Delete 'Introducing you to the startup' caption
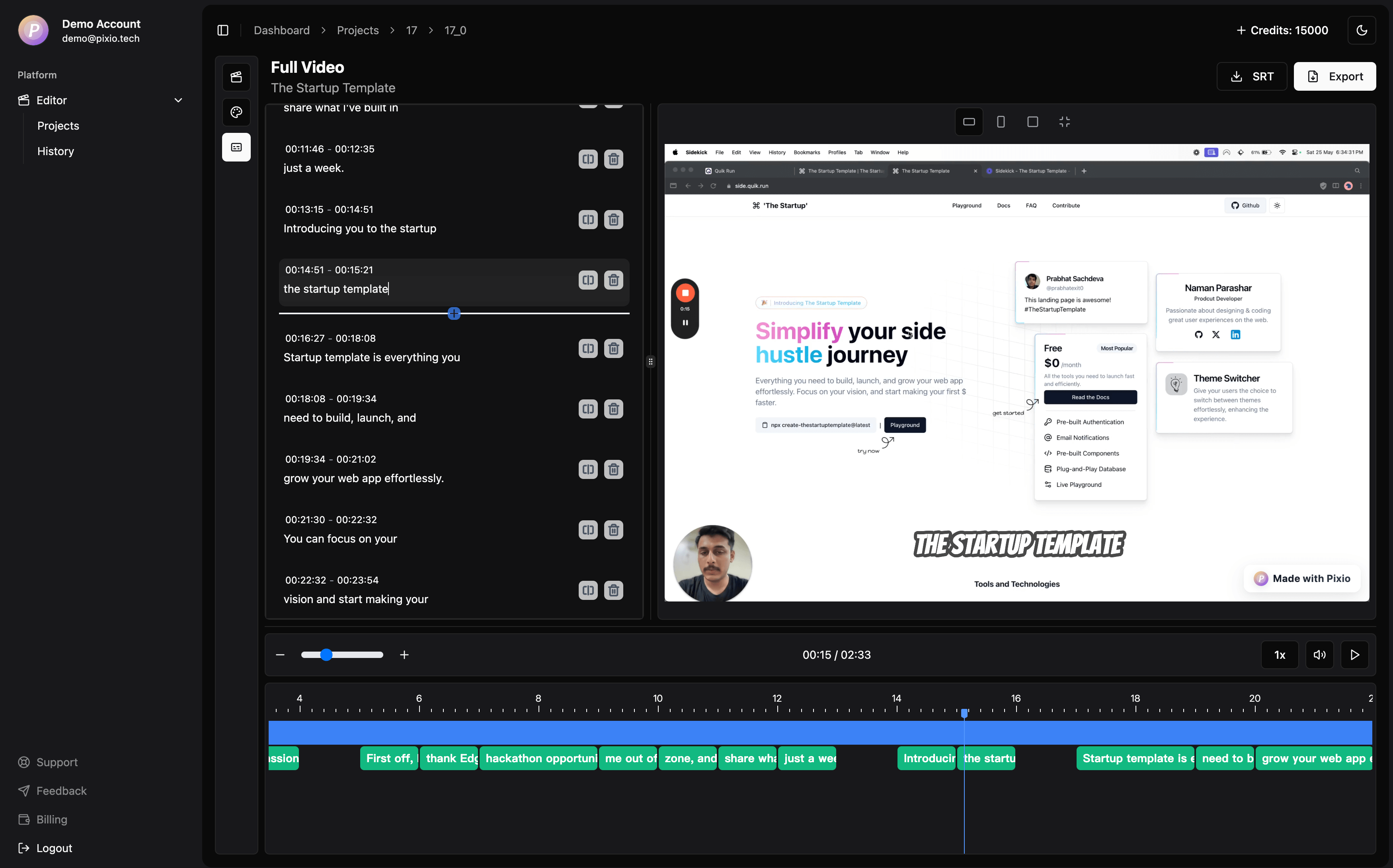This screenshot has width=1393, height=868. tap(613, 219)
